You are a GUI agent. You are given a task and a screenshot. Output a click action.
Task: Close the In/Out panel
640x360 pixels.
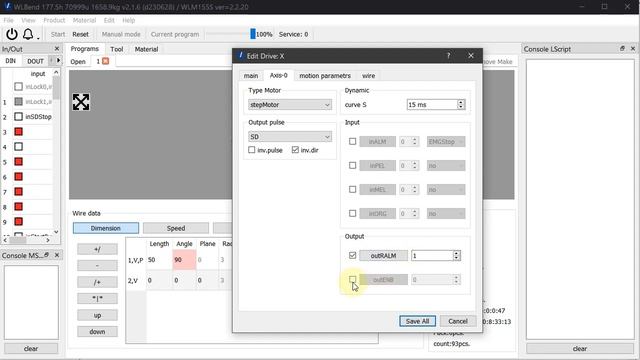(57, 49)
